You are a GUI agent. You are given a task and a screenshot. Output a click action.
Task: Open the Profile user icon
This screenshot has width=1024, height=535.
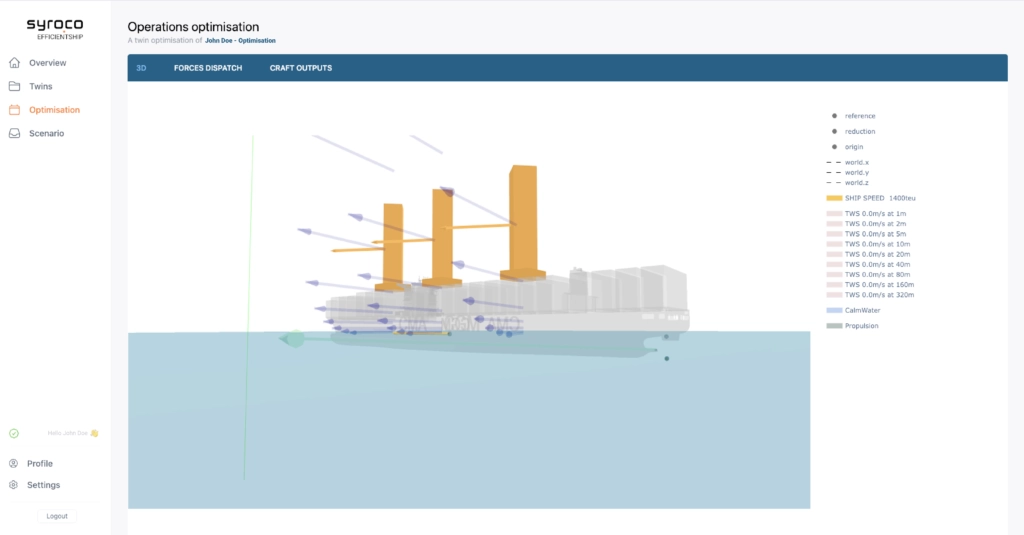coord(13,463)
